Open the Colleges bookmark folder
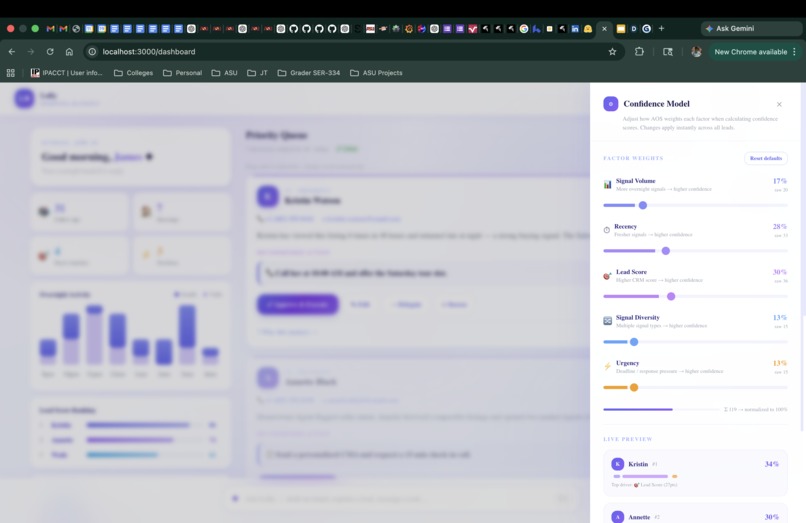This screenshot has height=523, width=806. (x=134, y=73)
